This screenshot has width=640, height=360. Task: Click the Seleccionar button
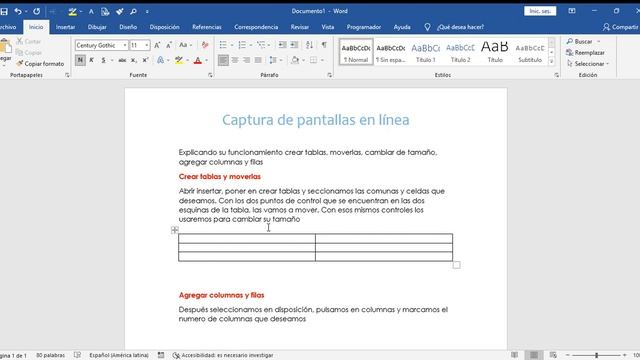coord(587,64)
